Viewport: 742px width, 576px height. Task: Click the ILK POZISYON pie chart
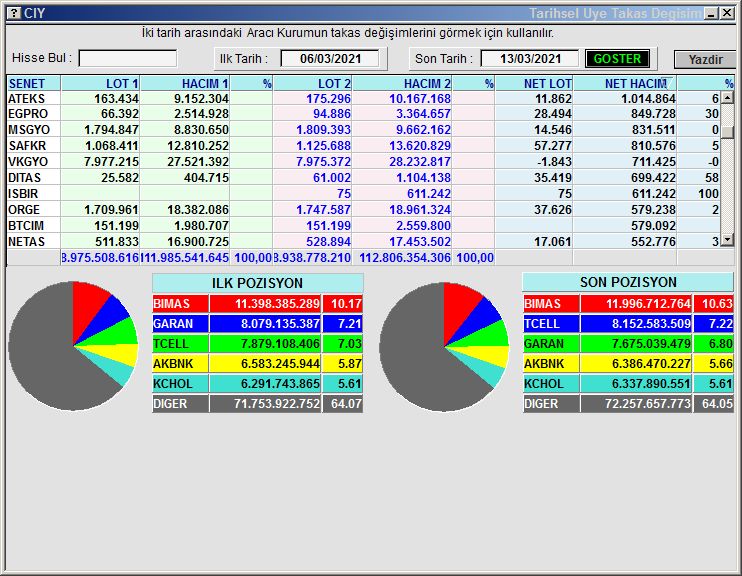(73, 346)
